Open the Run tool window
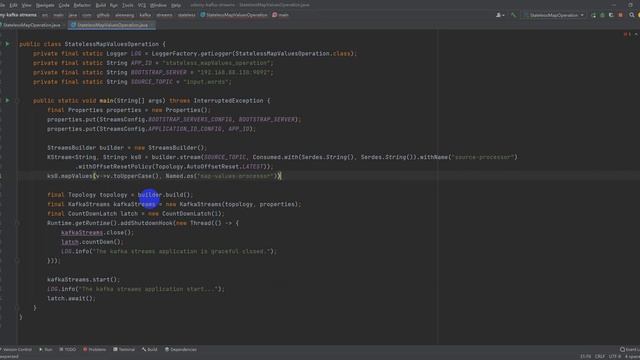 46,349
